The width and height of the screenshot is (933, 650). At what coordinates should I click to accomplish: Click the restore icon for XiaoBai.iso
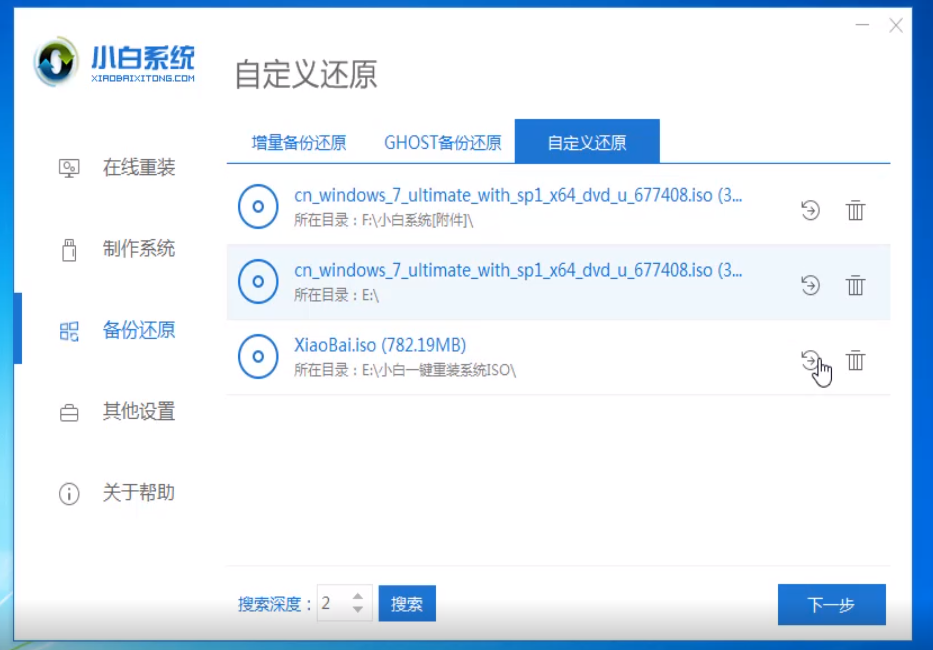tap(810, 361)
